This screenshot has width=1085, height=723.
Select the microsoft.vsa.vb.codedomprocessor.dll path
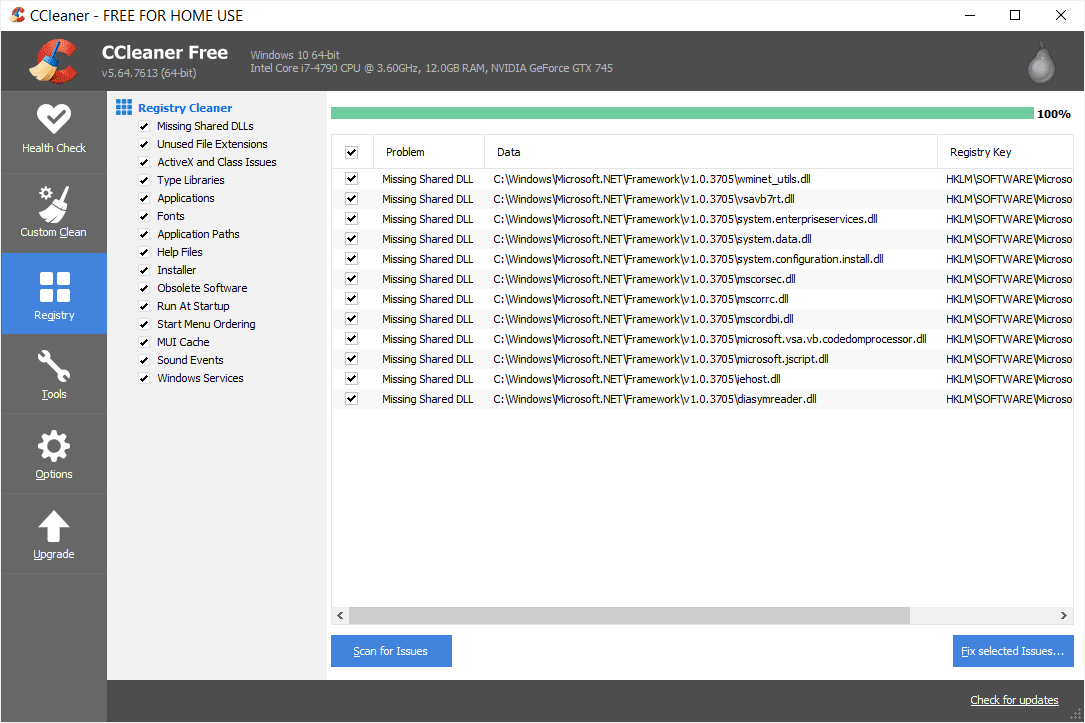point(710,339)
